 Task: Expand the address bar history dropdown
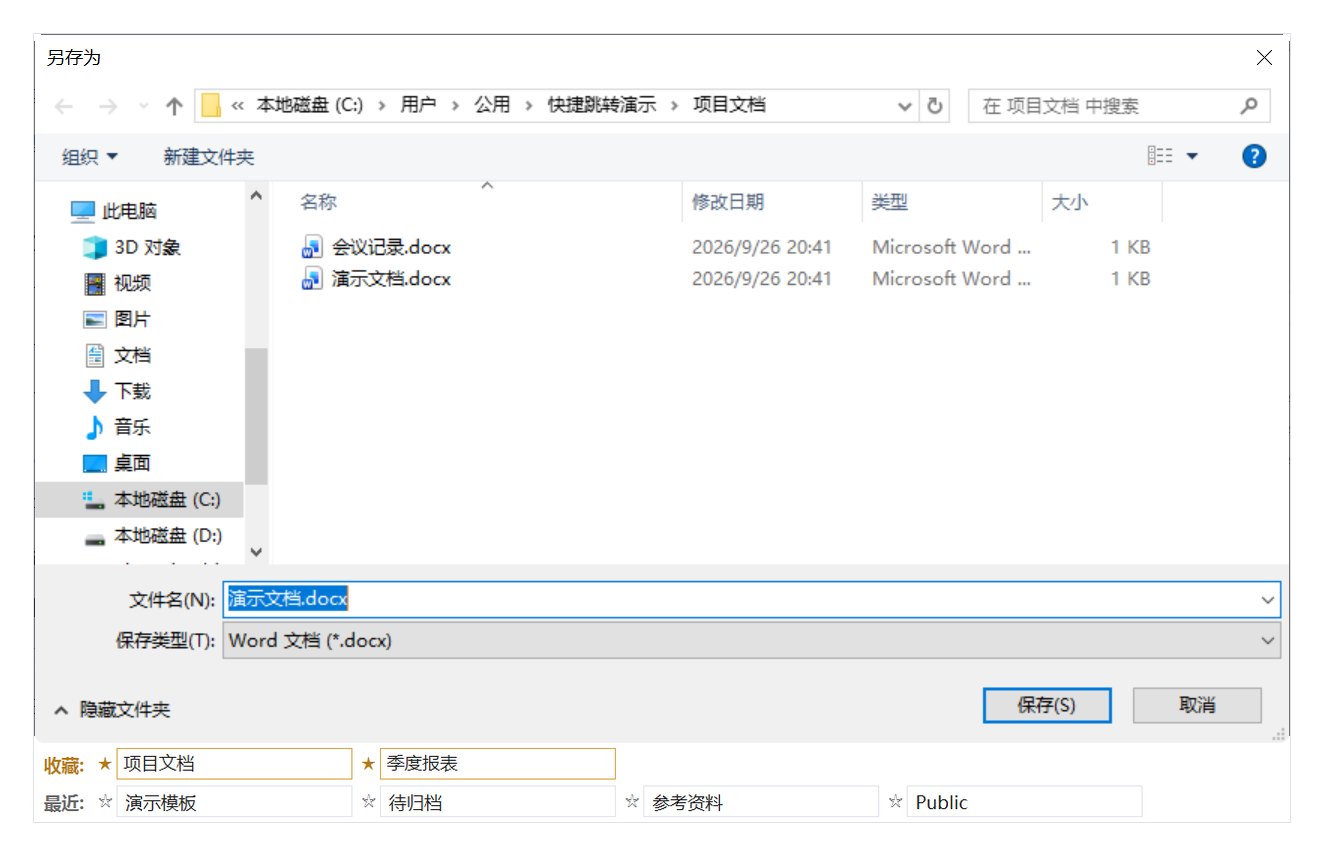[904, 106]
